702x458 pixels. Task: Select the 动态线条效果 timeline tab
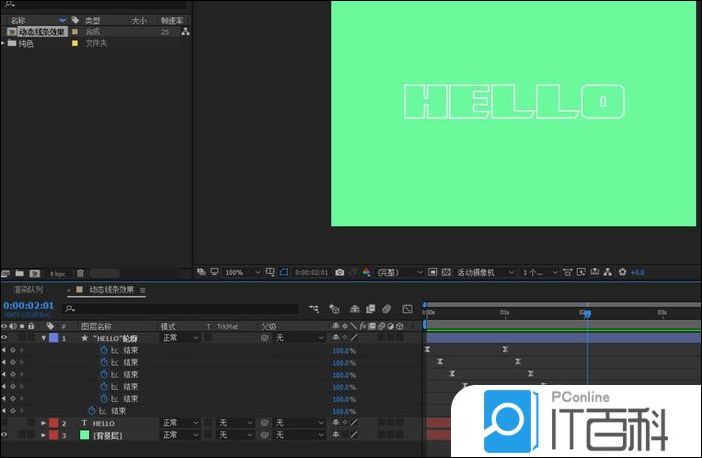[x=115, y=290]
